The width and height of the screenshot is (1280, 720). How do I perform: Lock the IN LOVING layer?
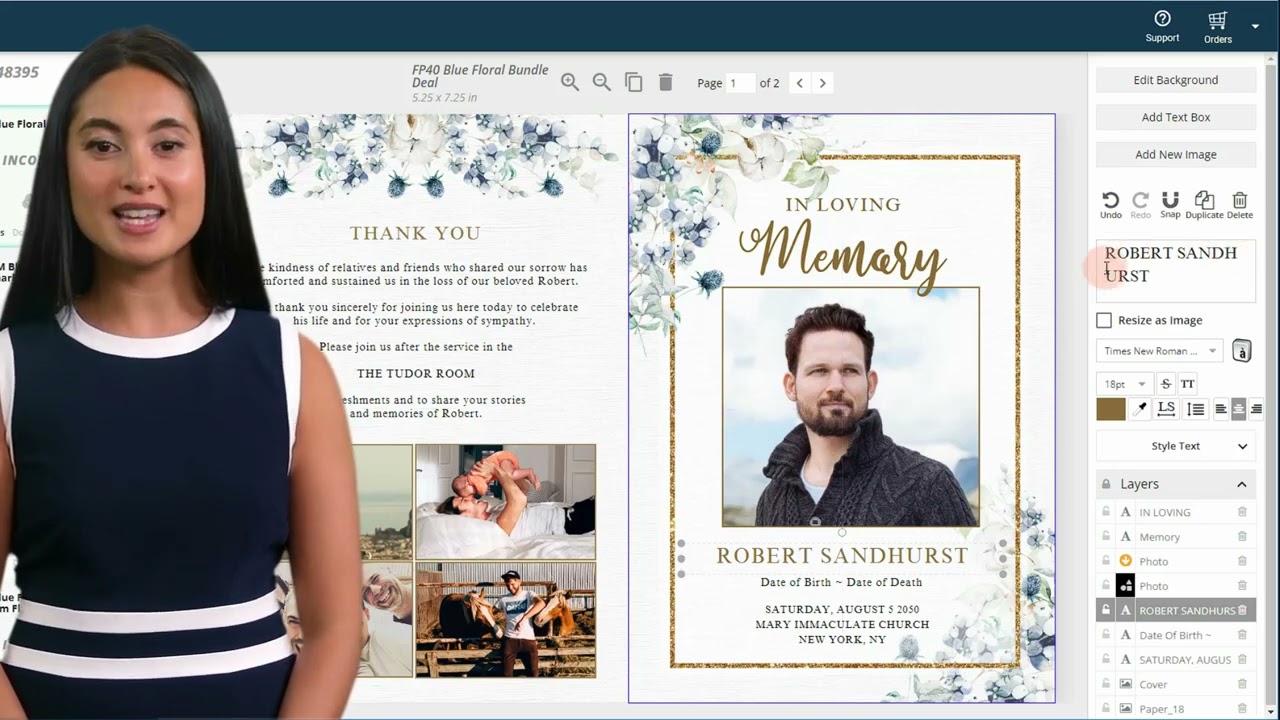tap(1105, 512)
